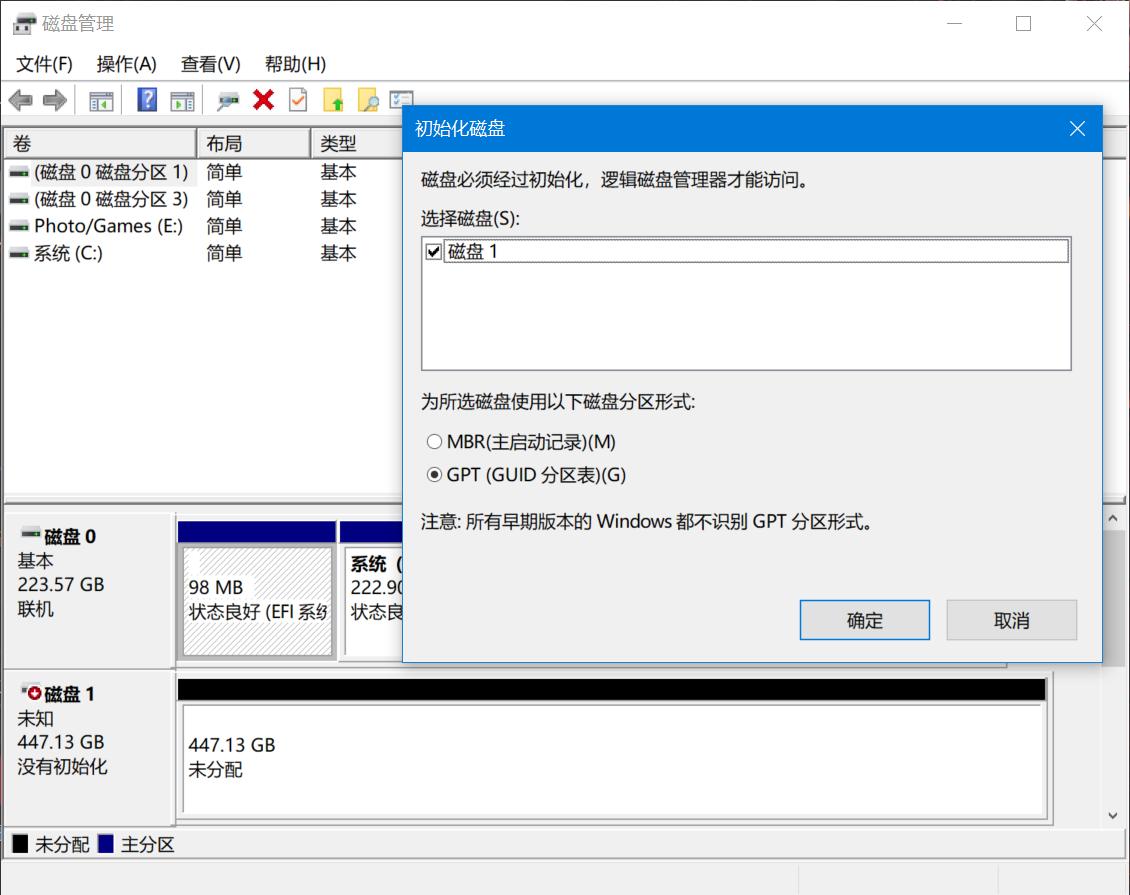Open the 文件(F) menu
This screenshot has height=895, width=1130.
tap(44, 63)
